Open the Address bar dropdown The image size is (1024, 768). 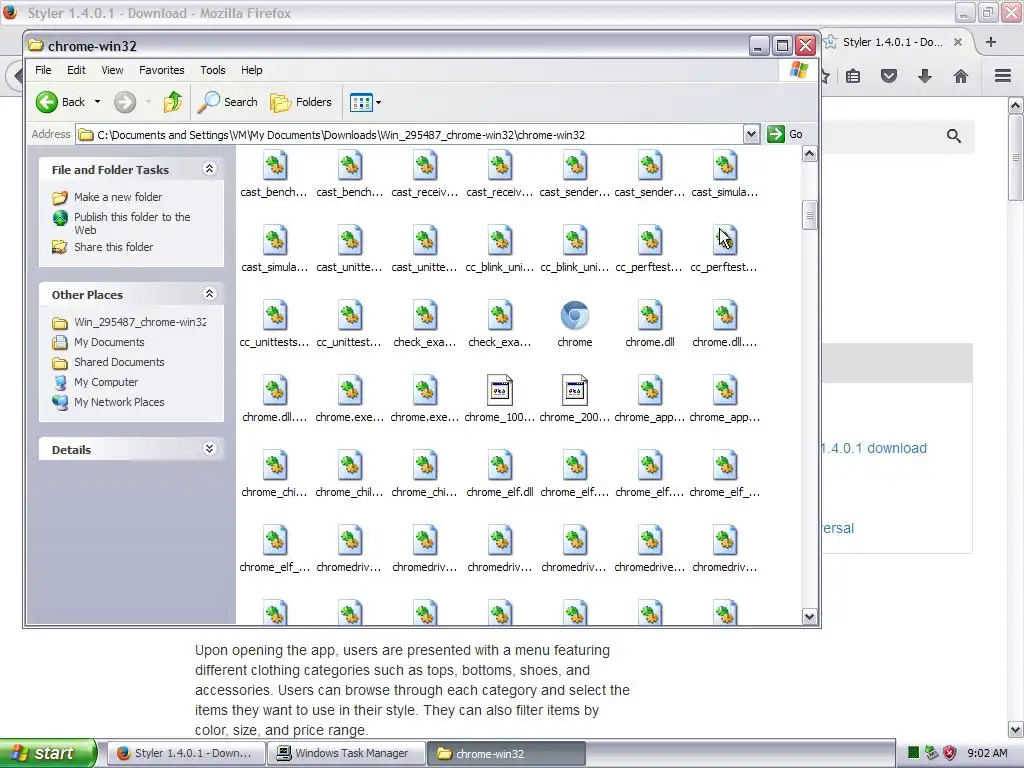coord(751,134)
